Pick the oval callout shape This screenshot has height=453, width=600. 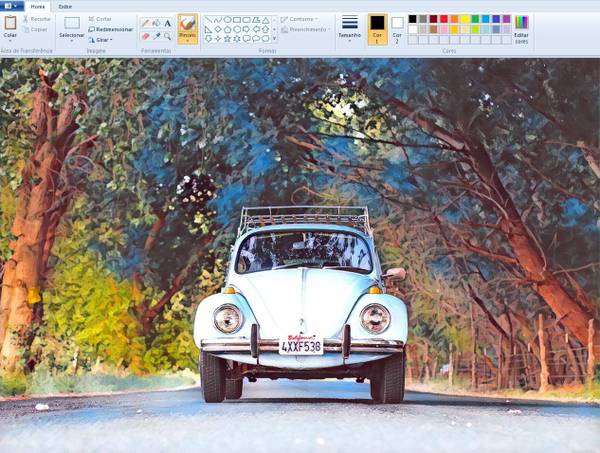tap(256, 39)
